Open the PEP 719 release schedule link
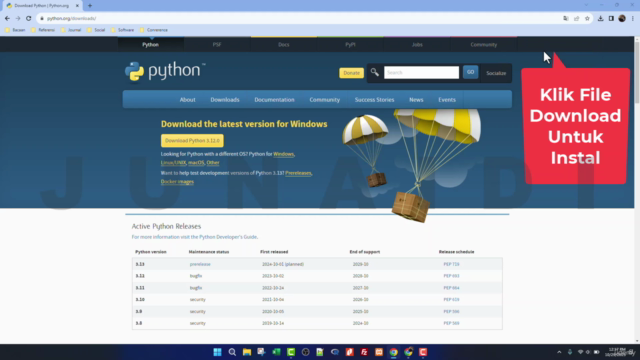The width and height of the screenshot is (640, 360). click(451, 264)
